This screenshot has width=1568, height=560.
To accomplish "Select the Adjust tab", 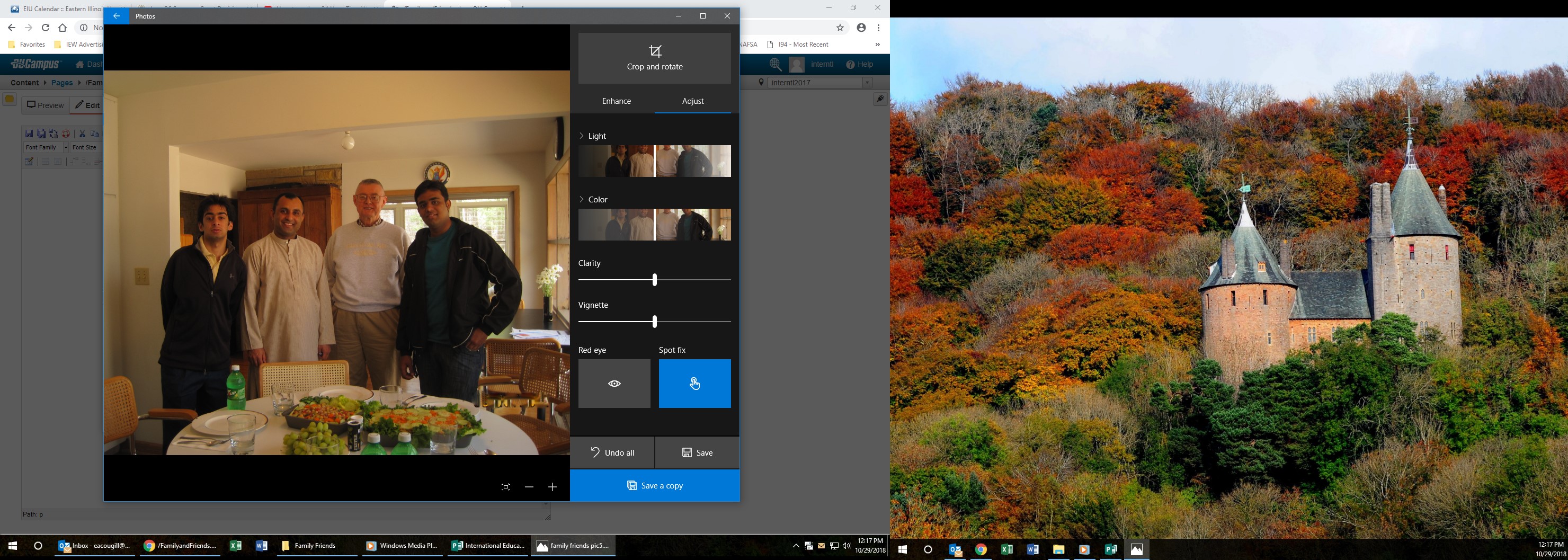I will click(693, 101).
